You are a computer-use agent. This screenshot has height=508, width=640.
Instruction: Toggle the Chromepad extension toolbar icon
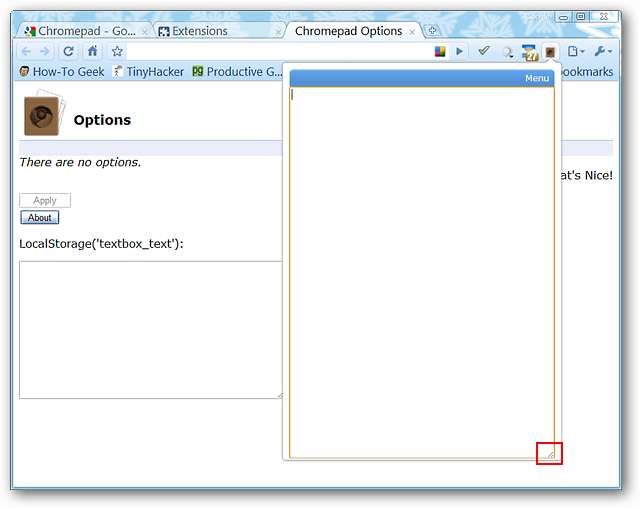click(550, 52)
